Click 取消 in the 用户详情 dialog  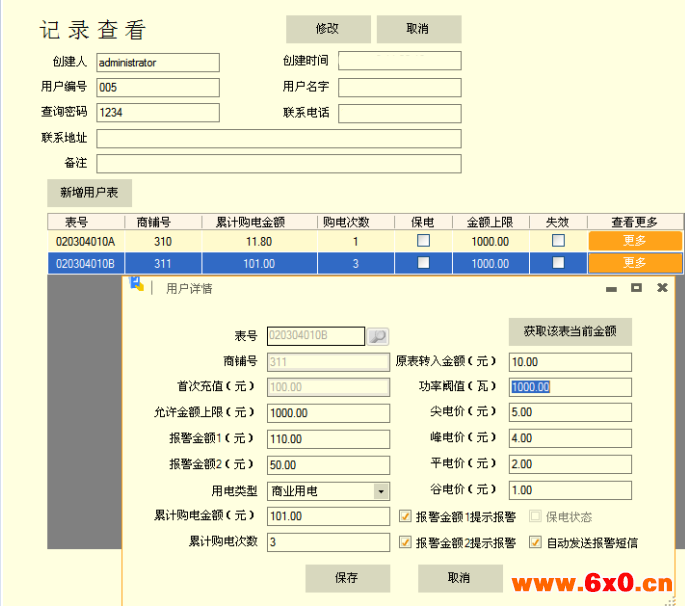coord(460,578)
